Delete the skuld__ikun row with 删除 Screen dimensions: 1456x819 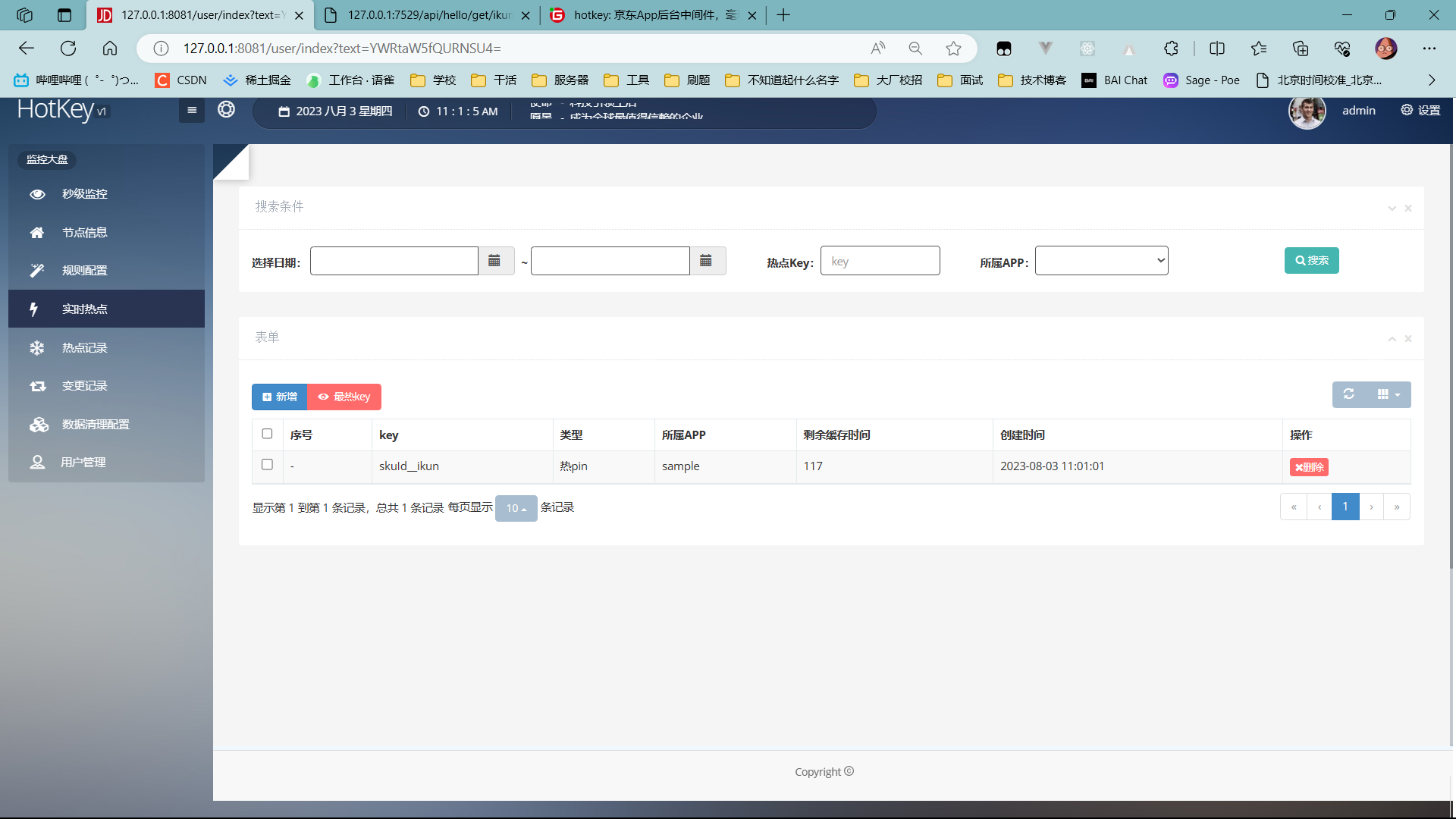tap(1309, 467)
